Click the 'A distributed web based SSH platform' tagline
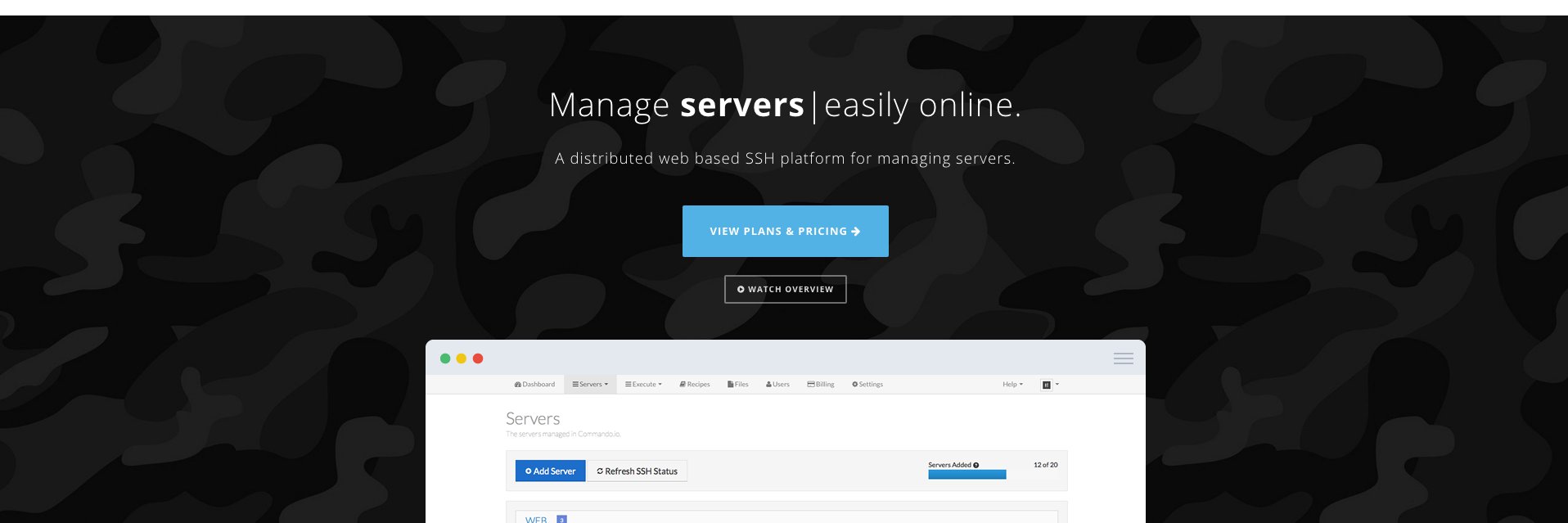Screen dimensions: 1568x523 [x=785, y=159]
